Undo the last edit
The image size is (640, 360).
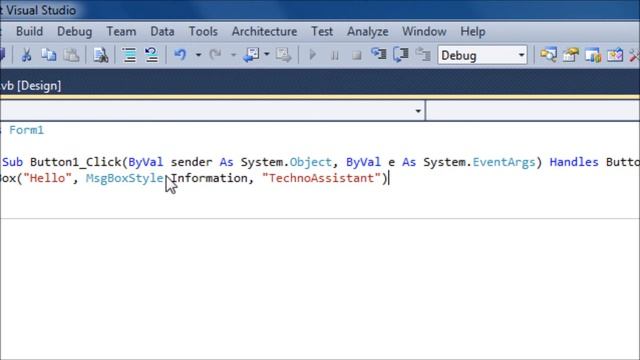coord(180,55)
